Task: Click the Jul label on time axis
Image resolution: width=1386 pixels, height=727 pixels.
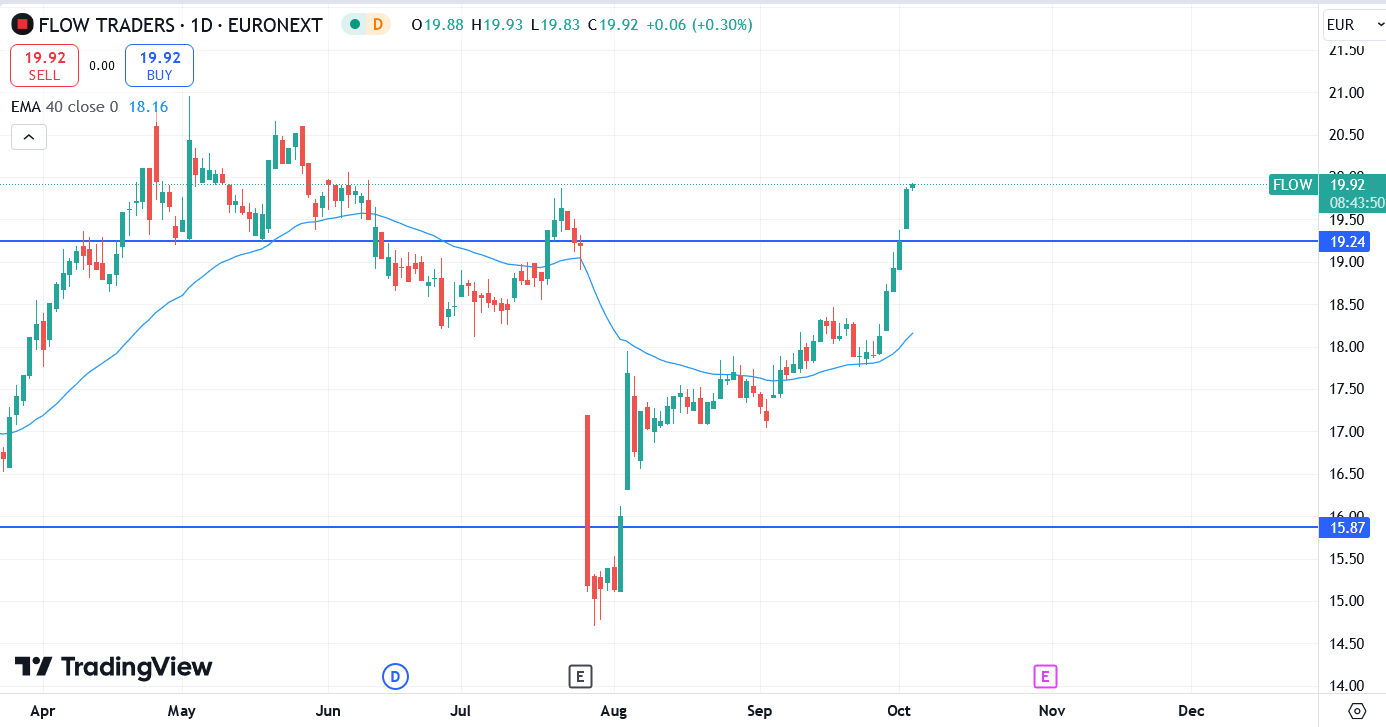Action: 461,711
